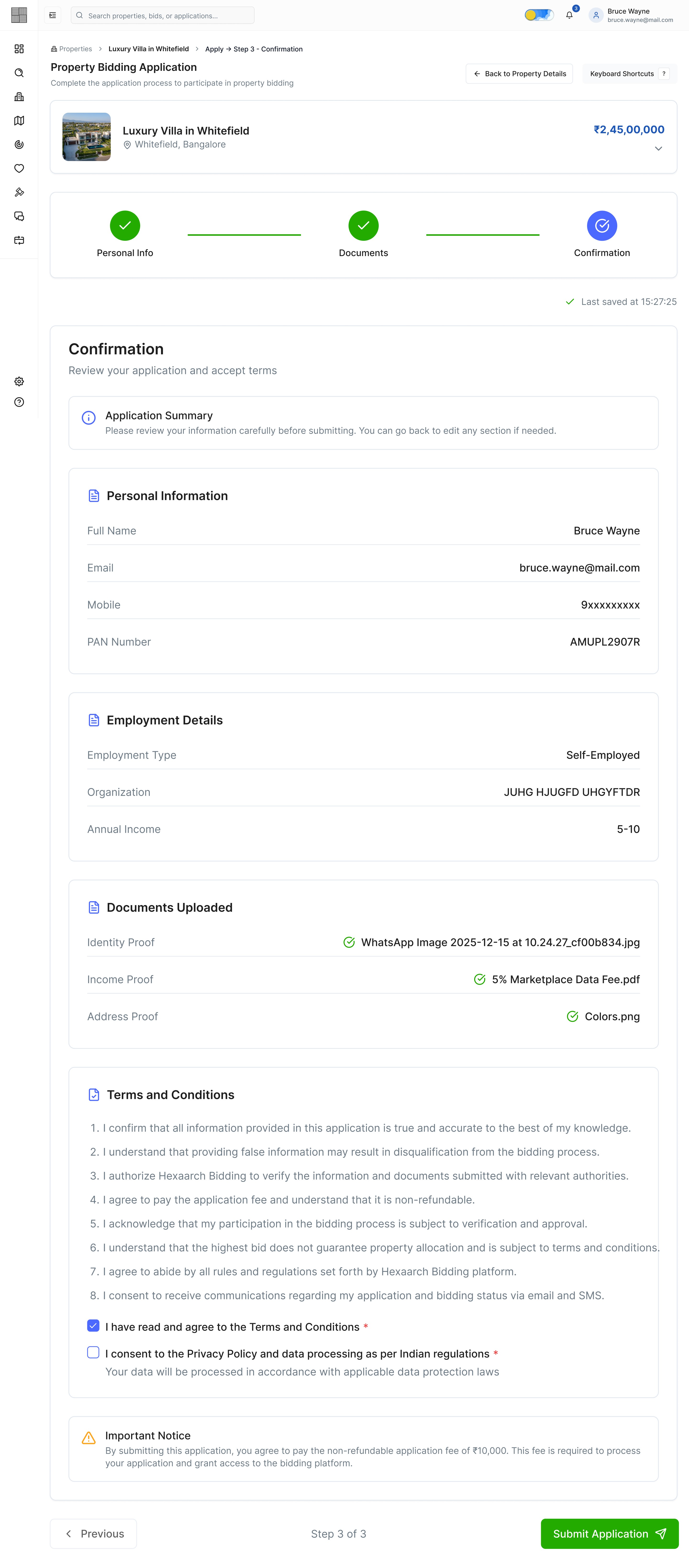Viewport: 689px width, 1568px height.
Task: Click the document icon beside Documents Uploaded
Action: [94, 907]
